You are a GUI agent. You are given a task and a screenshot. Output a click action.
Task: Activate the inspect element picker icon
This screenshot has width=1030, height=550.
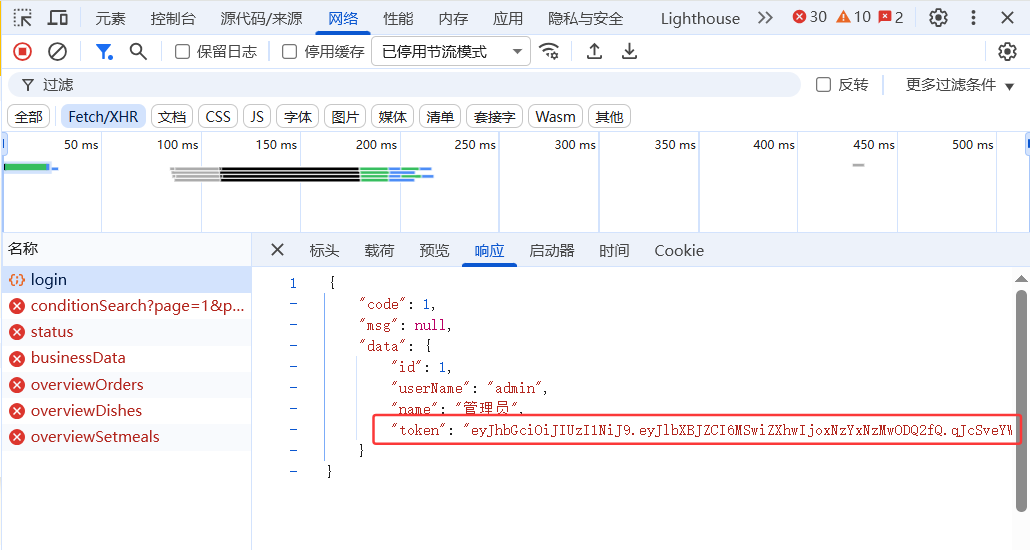(23, 18)
